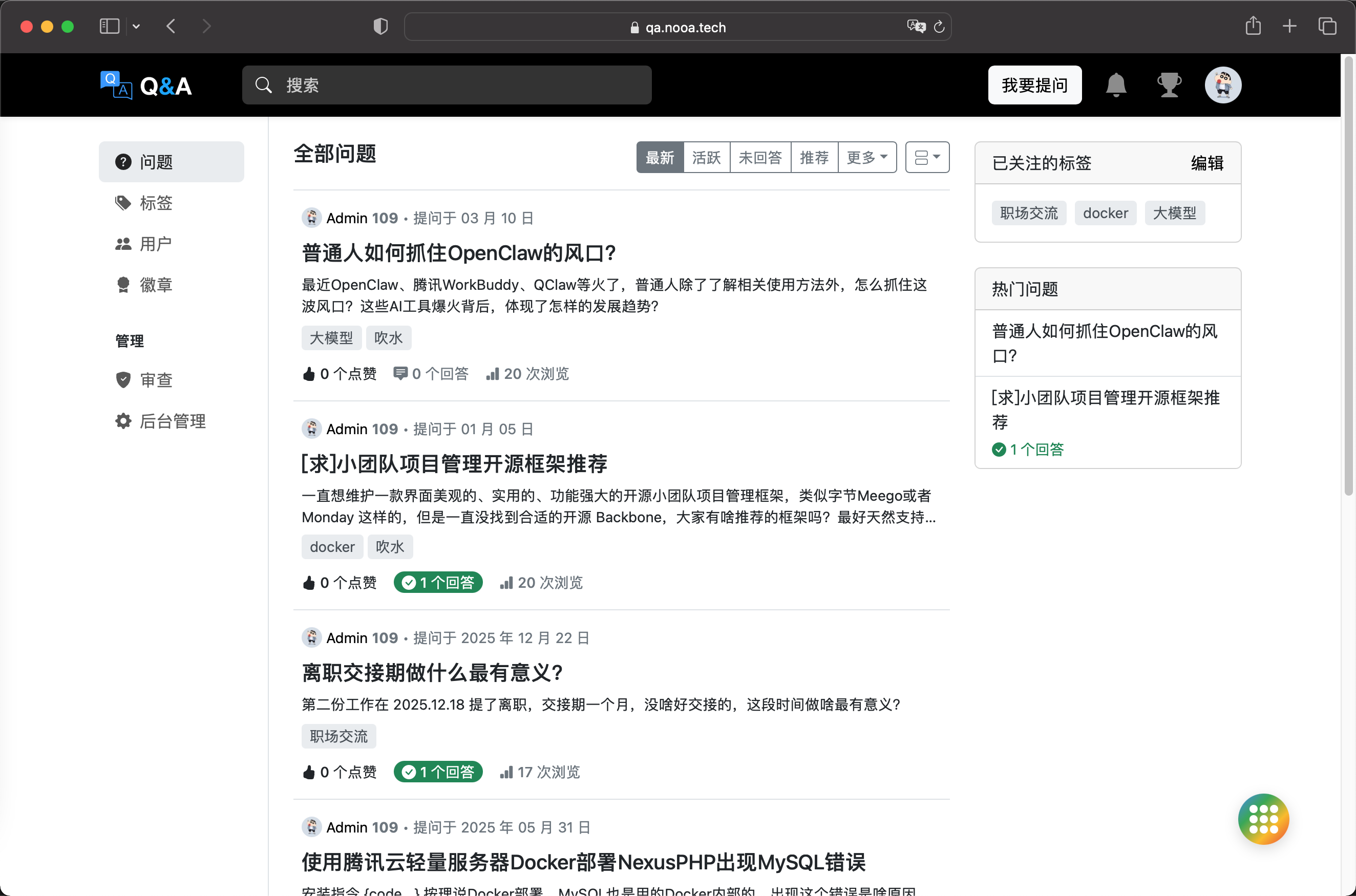Click Safari translate page icon
Screen dimensions: 1356x896
click(x=916, y=26)
